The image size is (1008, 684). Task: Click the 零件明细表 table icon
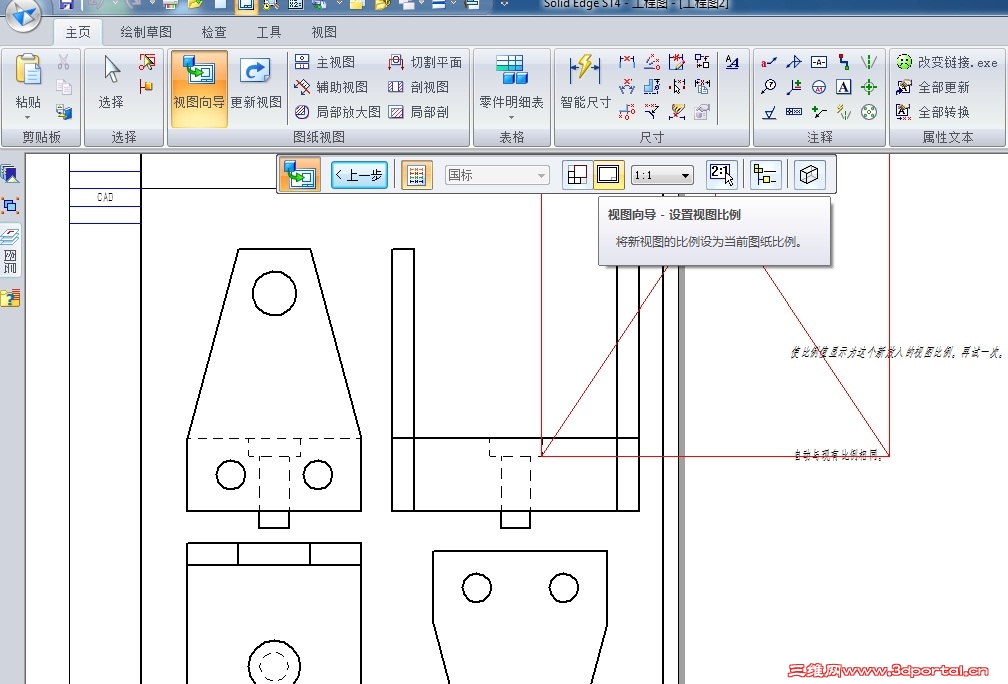pos(512,69)
